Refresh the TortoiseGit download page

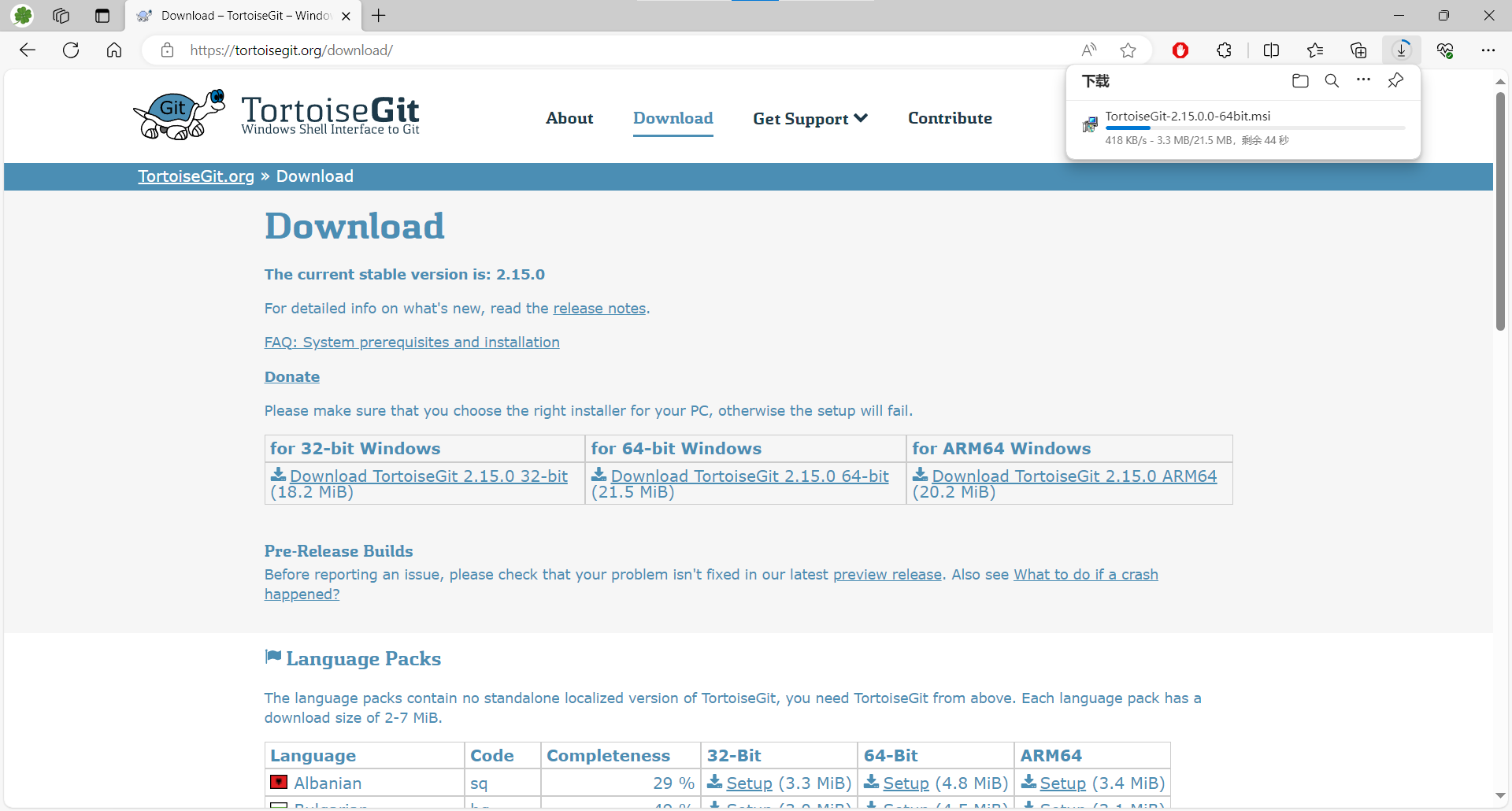(71, 50)
